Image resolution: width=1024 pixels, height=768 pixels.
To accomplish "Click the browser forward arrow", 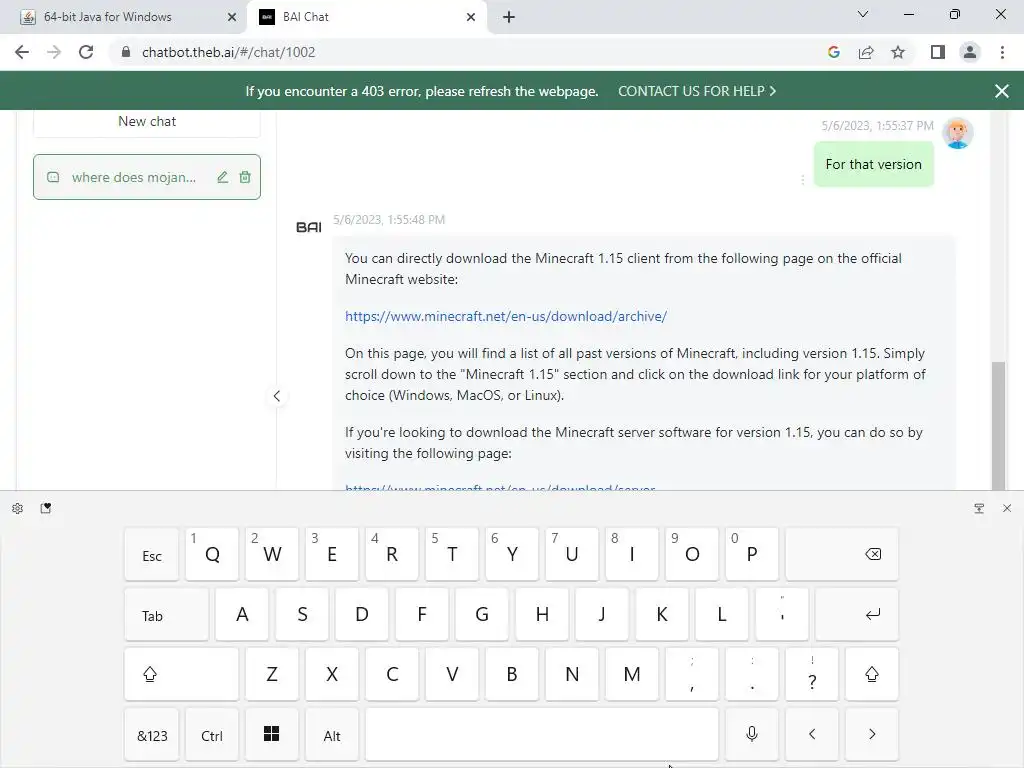I will click(54, 52).
